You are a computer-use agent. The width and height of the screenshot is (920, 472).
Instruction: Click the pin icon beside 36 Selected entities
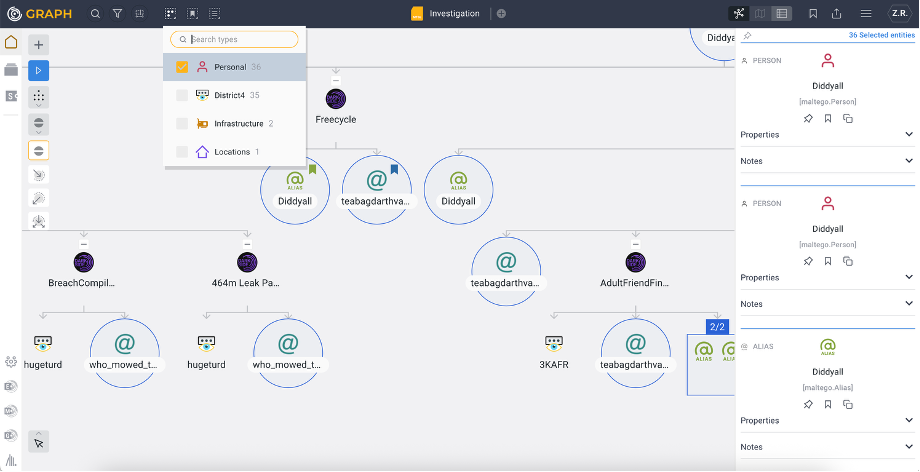tap(747, 36)
